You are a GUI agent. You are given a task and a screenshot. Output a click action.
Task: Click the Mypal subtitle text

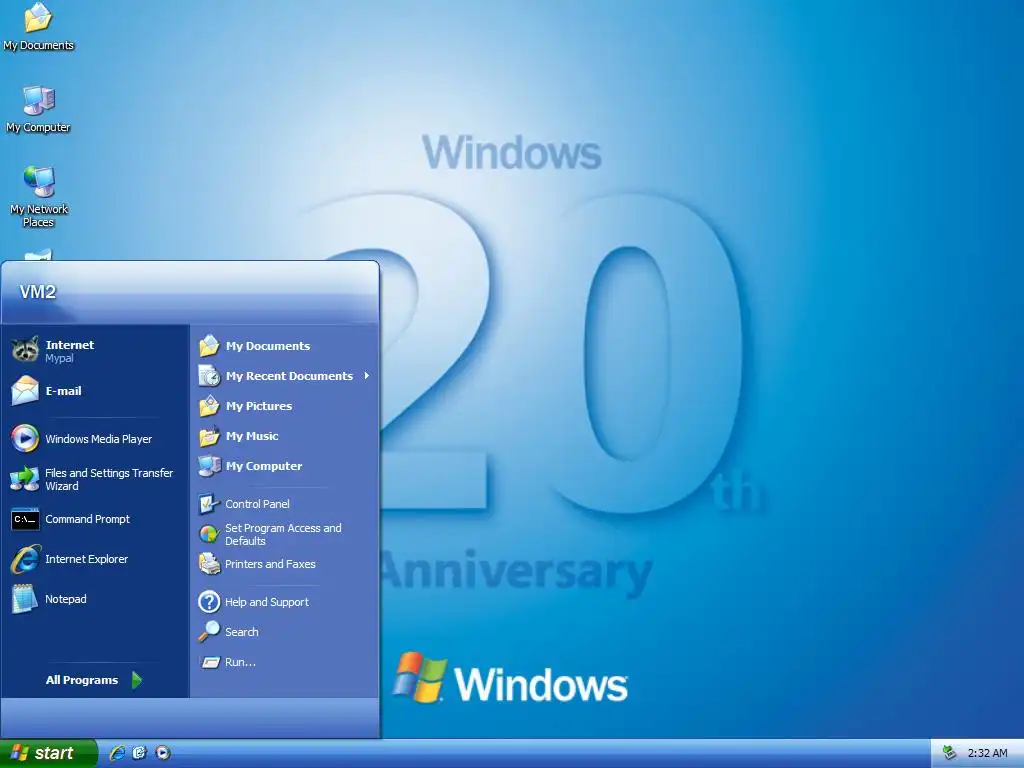59,358
